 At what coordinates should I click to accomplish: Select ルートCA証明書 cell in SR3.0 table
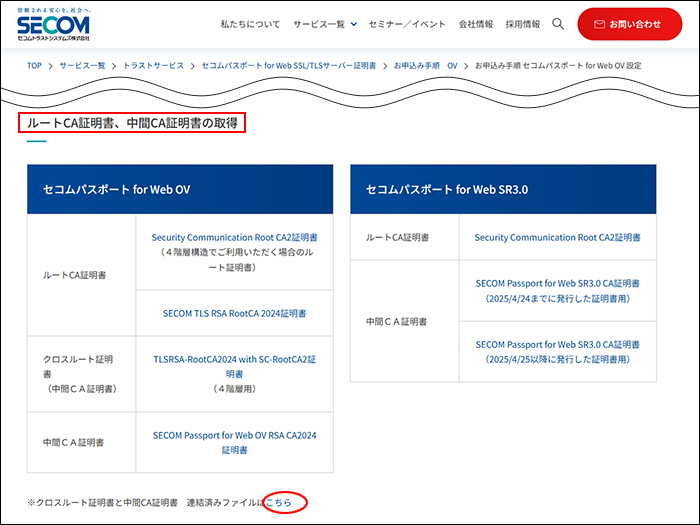404,238
